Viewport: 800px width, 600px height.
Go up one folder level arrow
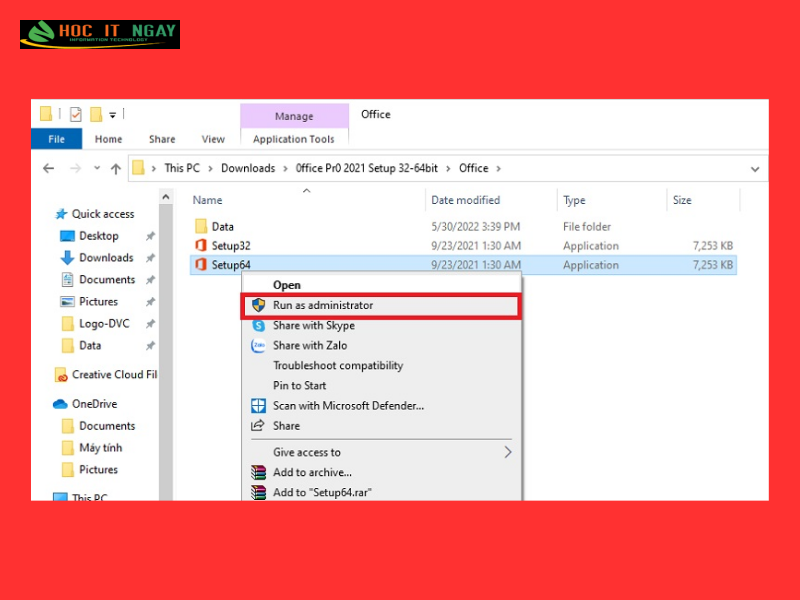tap(116, 168)
